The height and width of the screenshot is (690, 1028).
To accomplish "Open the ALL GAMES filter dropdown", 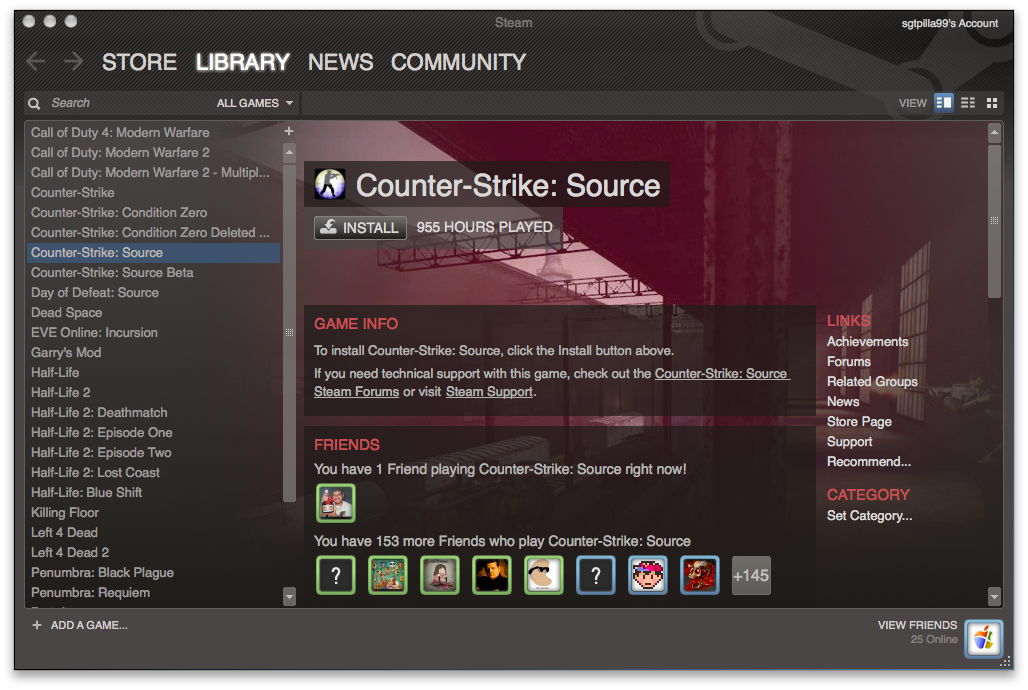I will click(x=254, y=103).
